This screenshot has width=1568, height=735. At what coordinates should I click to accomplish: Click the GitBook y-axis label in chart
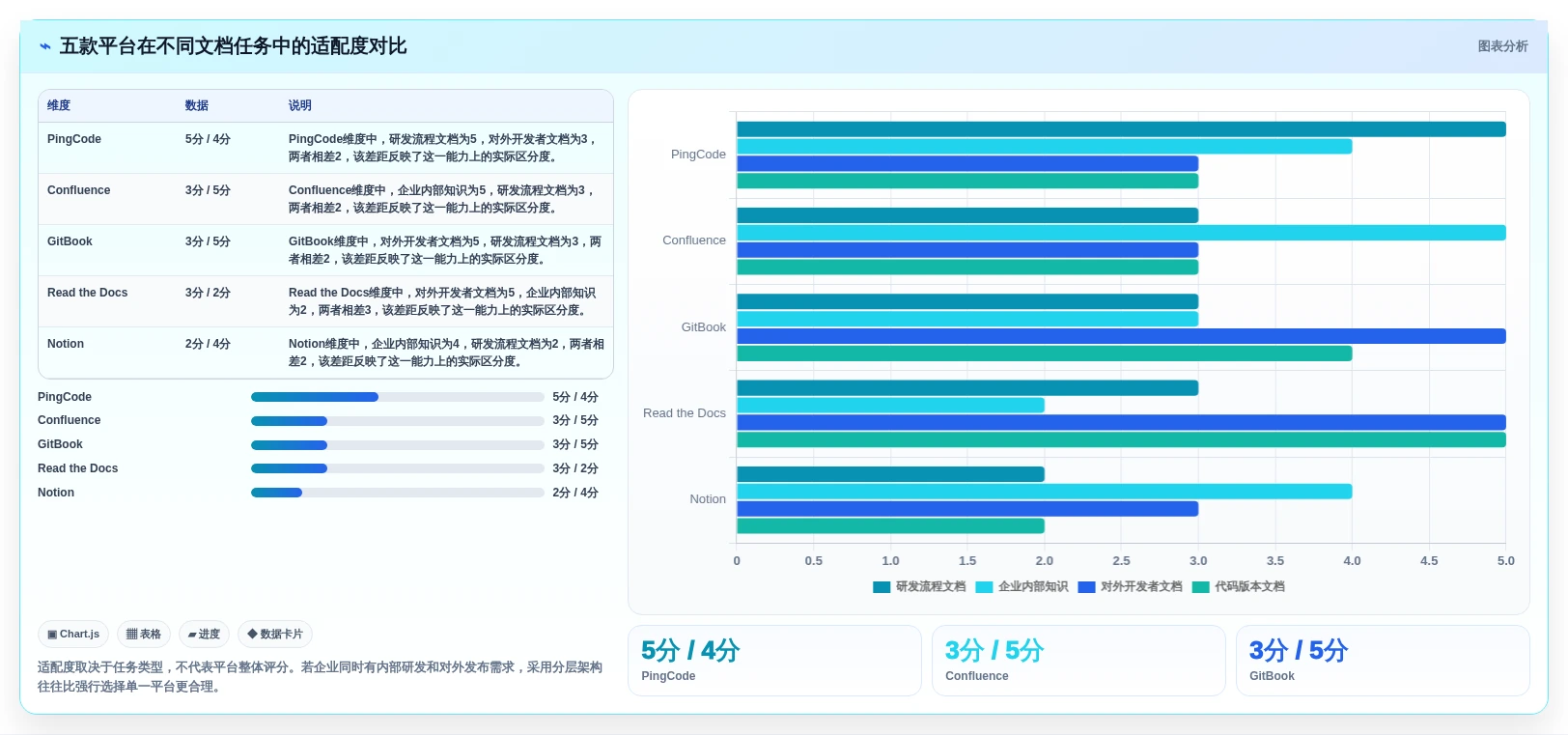704,327
